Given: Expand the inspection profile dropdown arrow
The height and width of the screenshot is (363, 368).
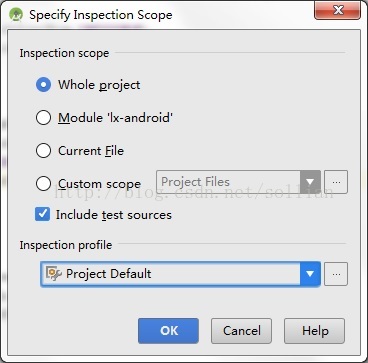Looking at the screenshot, I should (x=310, y=274).
